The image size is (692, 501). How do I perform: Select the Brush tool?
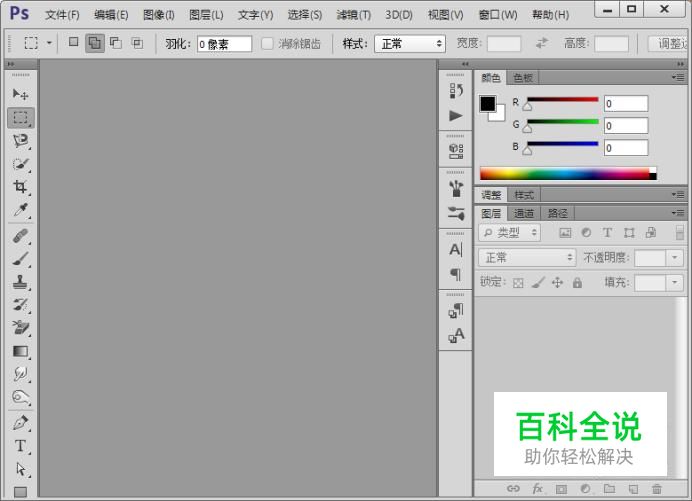[20, 259]
